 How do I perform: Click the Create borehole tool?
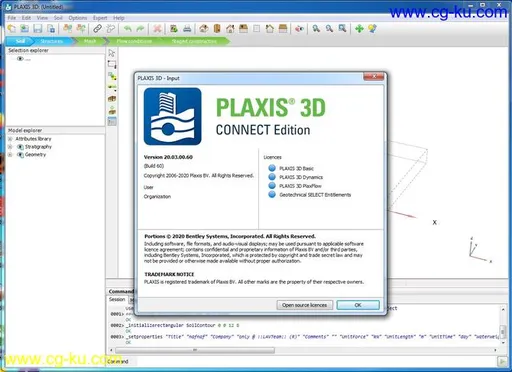(x=112, y=87)
